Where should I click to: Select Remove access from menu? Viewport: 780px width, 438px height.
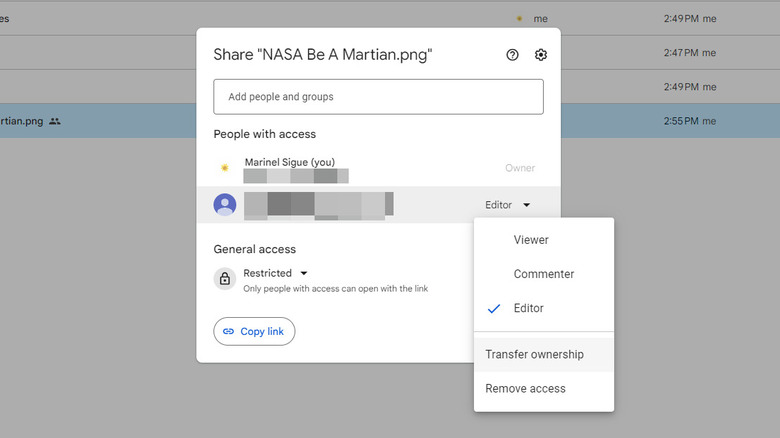[x=525, y=389]
